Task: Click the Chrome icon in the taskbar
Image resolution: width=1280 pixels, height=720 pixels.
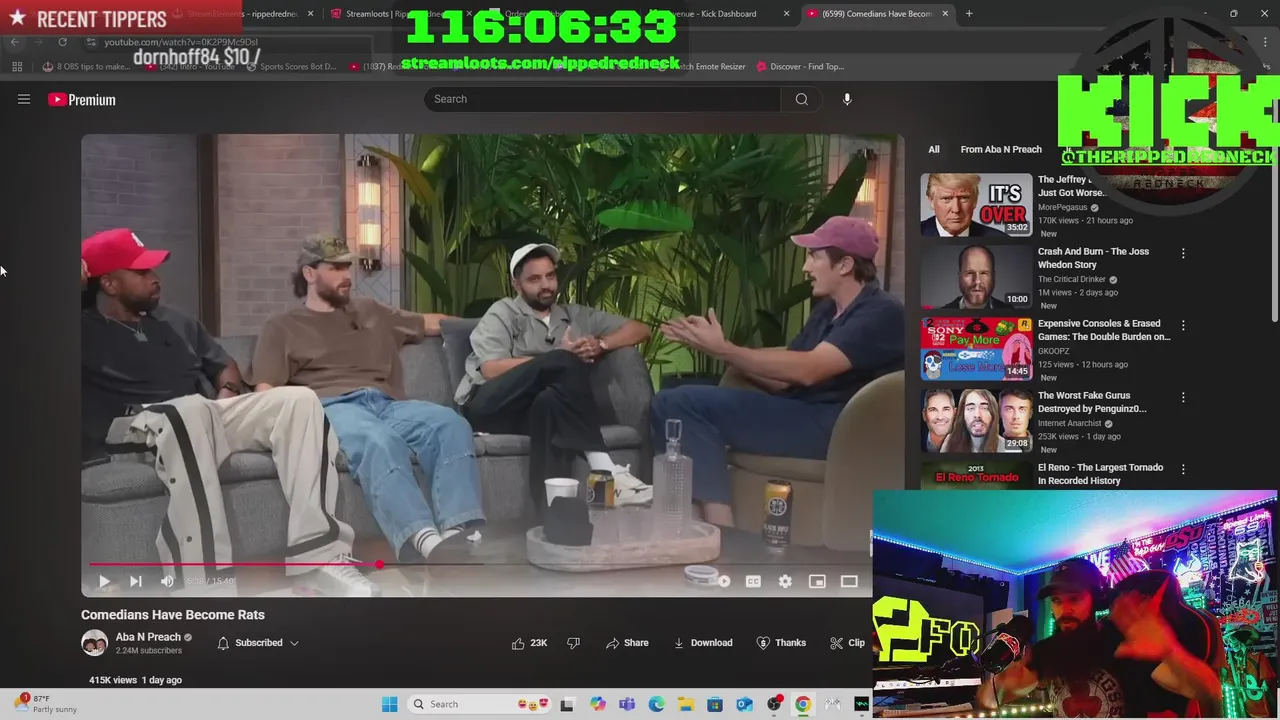Action: point(803,704)
